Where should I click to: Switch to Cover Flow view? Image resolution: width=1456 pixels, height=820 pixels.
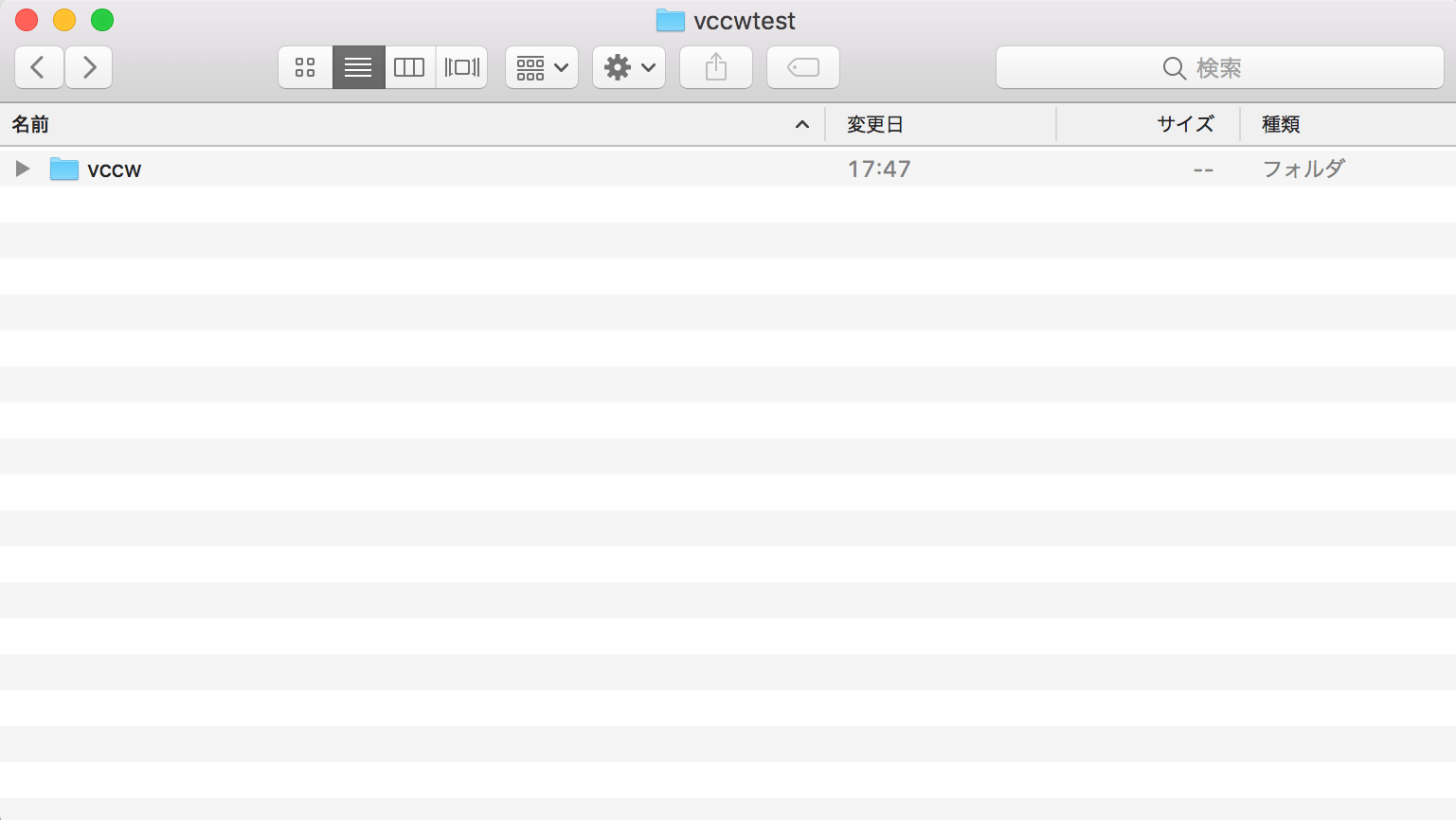coord(462,67)
